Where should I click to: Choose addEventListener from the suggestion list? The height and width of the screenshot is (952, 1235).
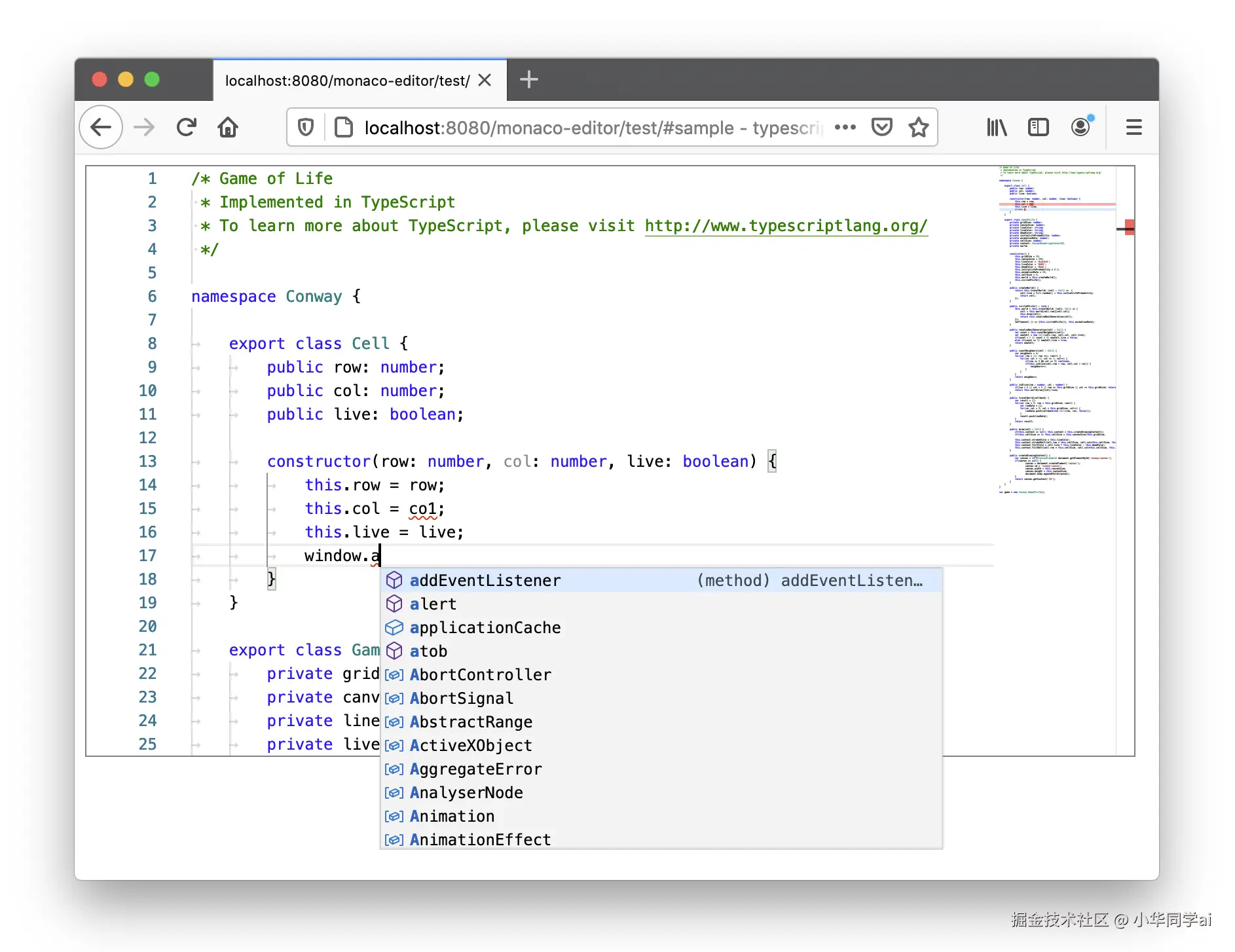(485, 581)
